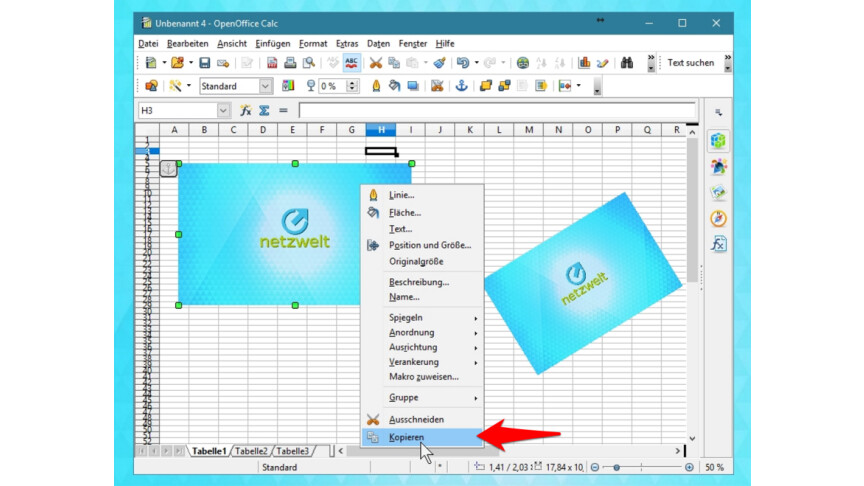
Task: Click the Text suchen search field
Action: [x=692, y=63]
